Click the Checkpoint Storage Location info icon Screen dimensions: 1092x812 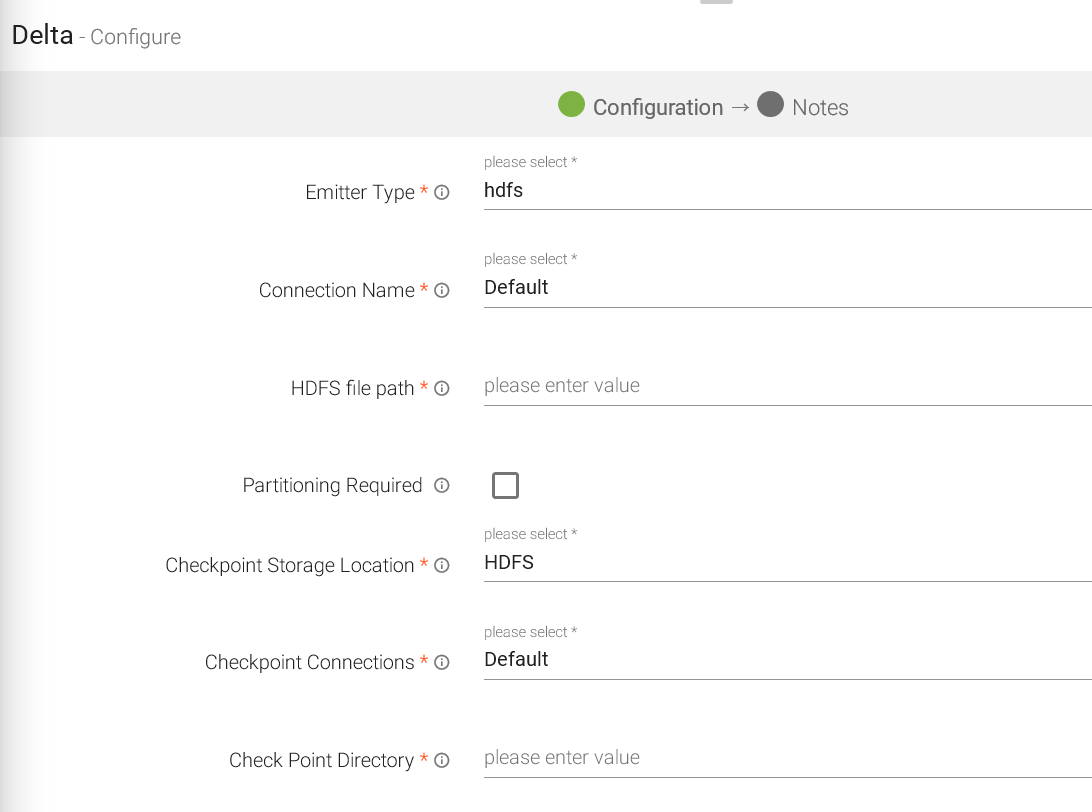pyautogui.click(x=441, y=565)
